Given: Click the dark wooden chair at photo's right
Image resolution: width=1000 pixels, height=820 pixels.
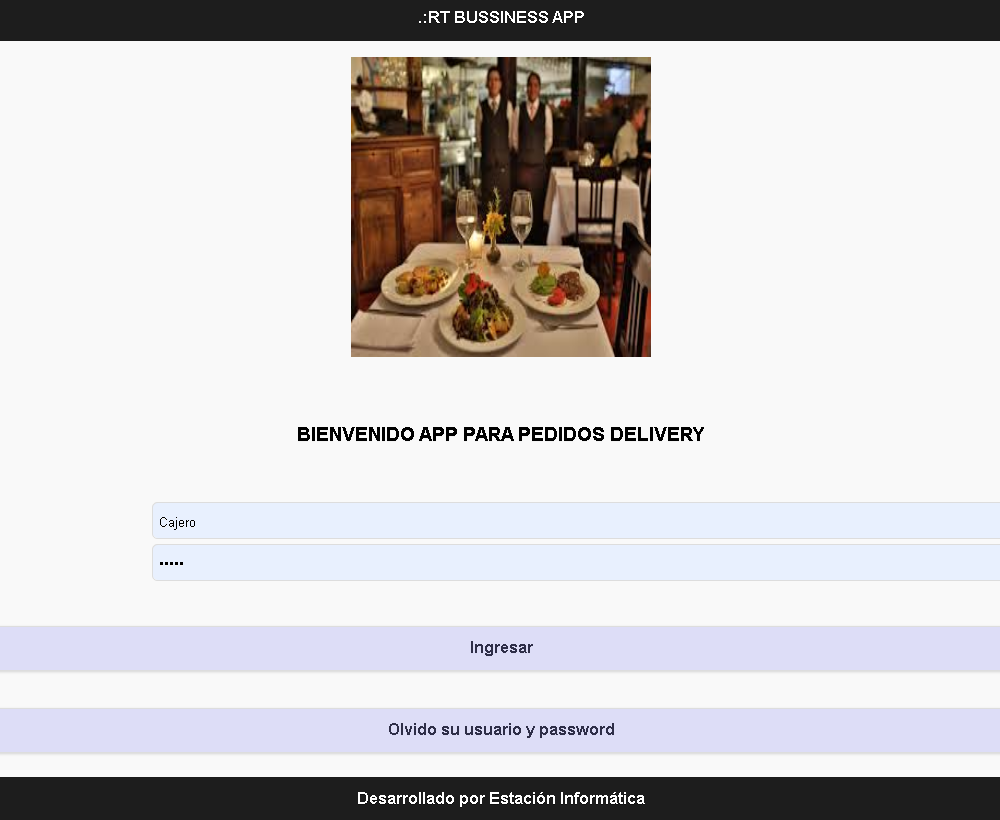Looking at the screenshot, I should (633, 285).
